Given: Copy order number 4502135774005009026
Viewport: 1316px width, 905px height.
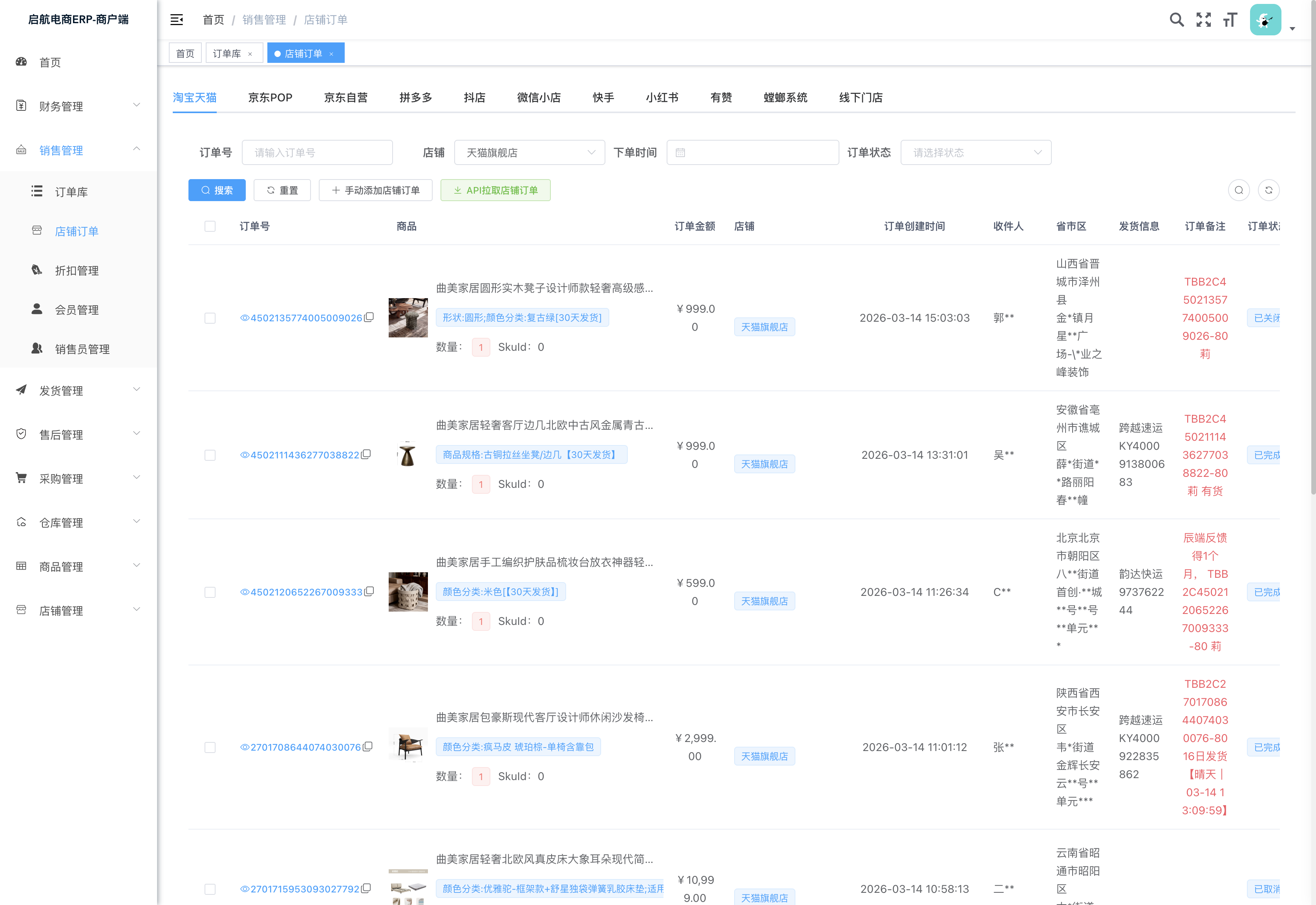Looking at the screenshot, I should point(369,317).
